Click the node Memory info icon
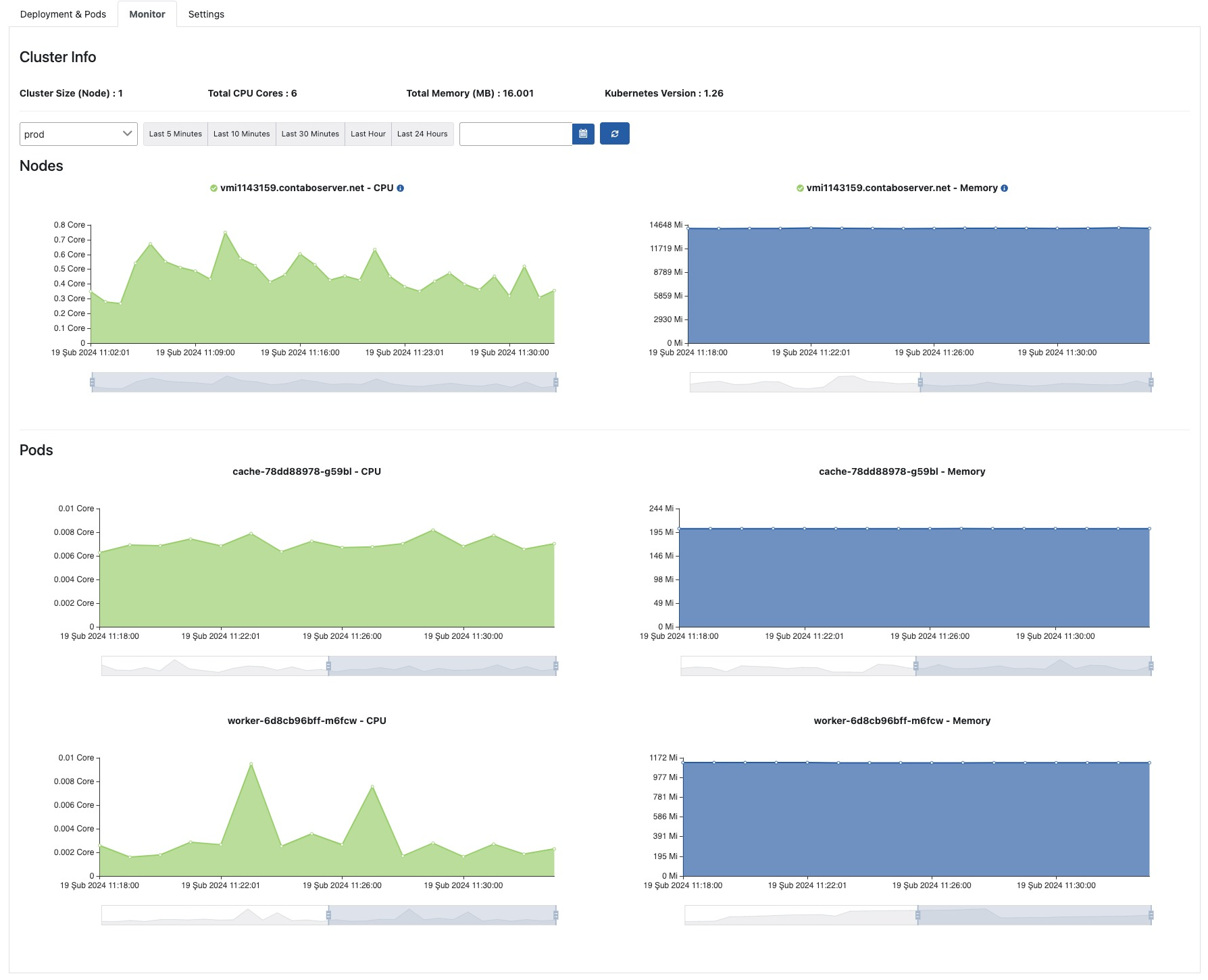1208x980 pixels. [1004, 188]
